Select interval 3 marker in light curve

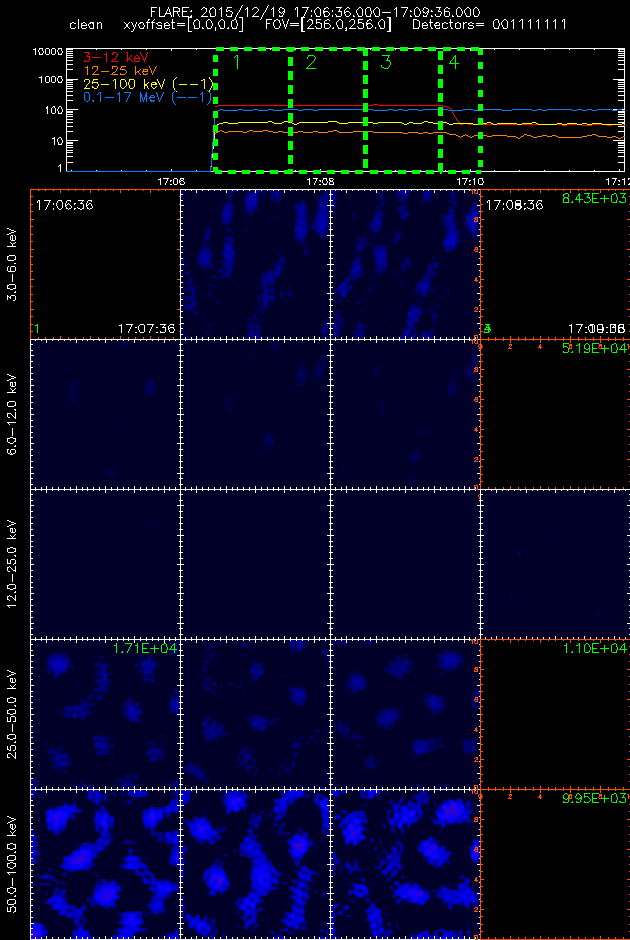click(385, 62)
